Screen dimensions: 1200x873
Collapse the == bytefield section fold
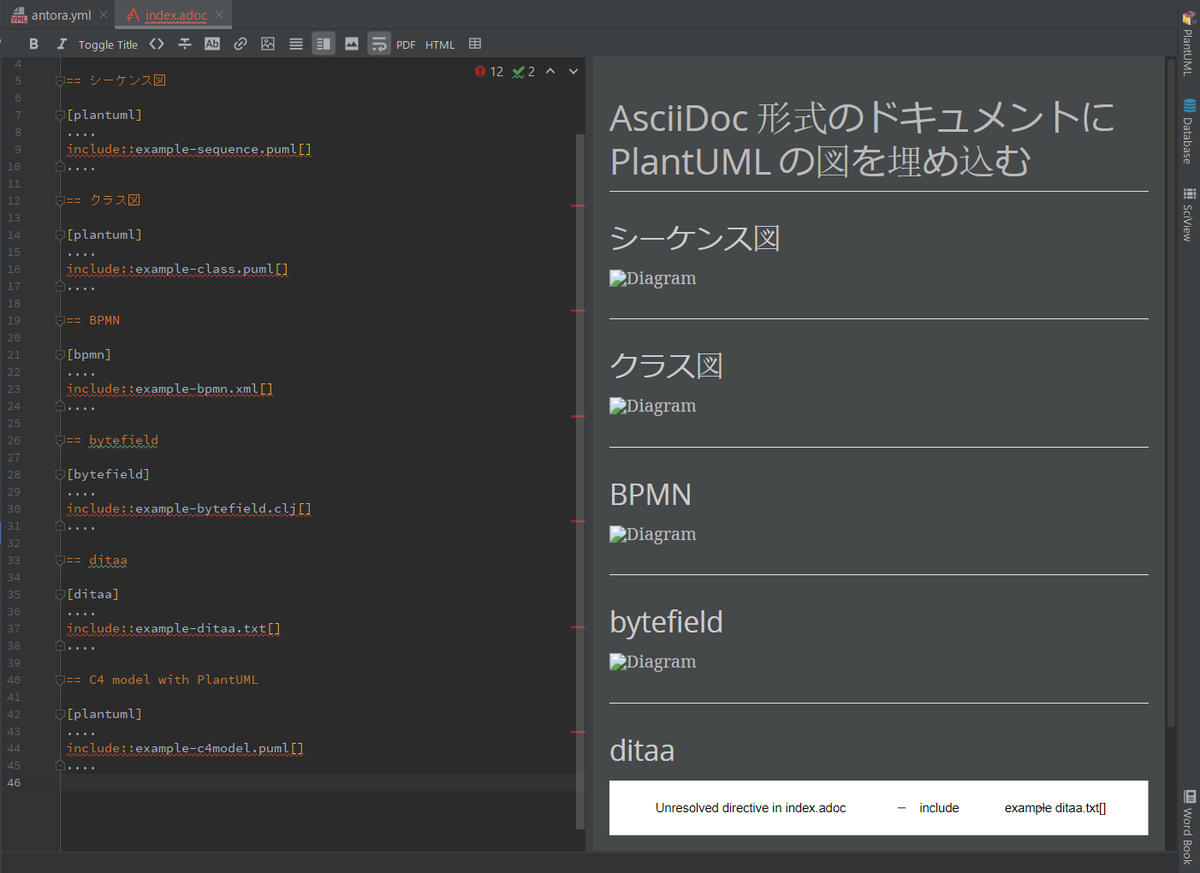(60, 440)
